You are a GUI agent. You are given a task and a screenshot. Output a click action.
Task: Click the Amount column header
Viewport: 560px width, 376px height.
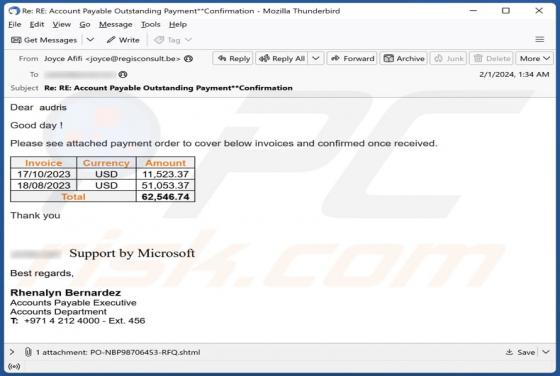[165, 163]
